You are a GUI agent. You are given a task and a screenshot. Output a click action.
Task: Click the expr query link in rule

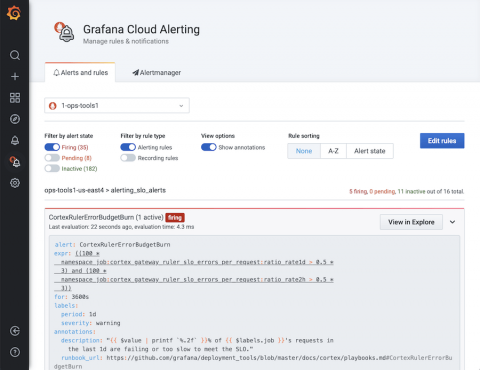tap(194, 271)
